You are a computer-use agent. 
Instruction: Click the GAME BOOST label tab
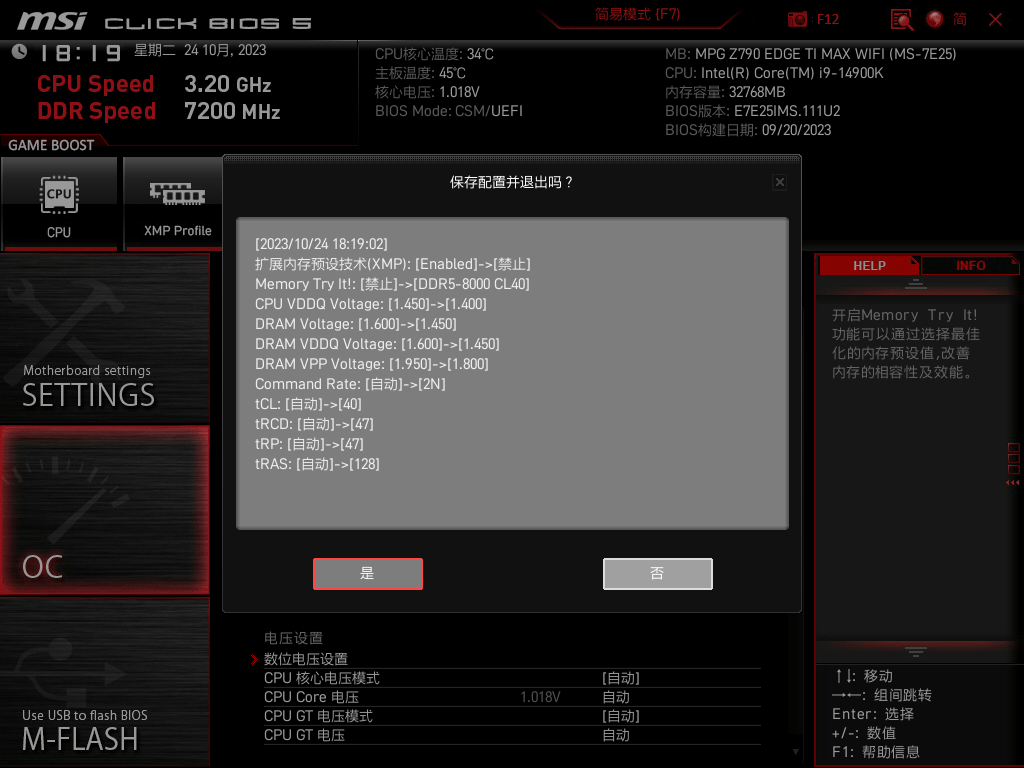51,145
